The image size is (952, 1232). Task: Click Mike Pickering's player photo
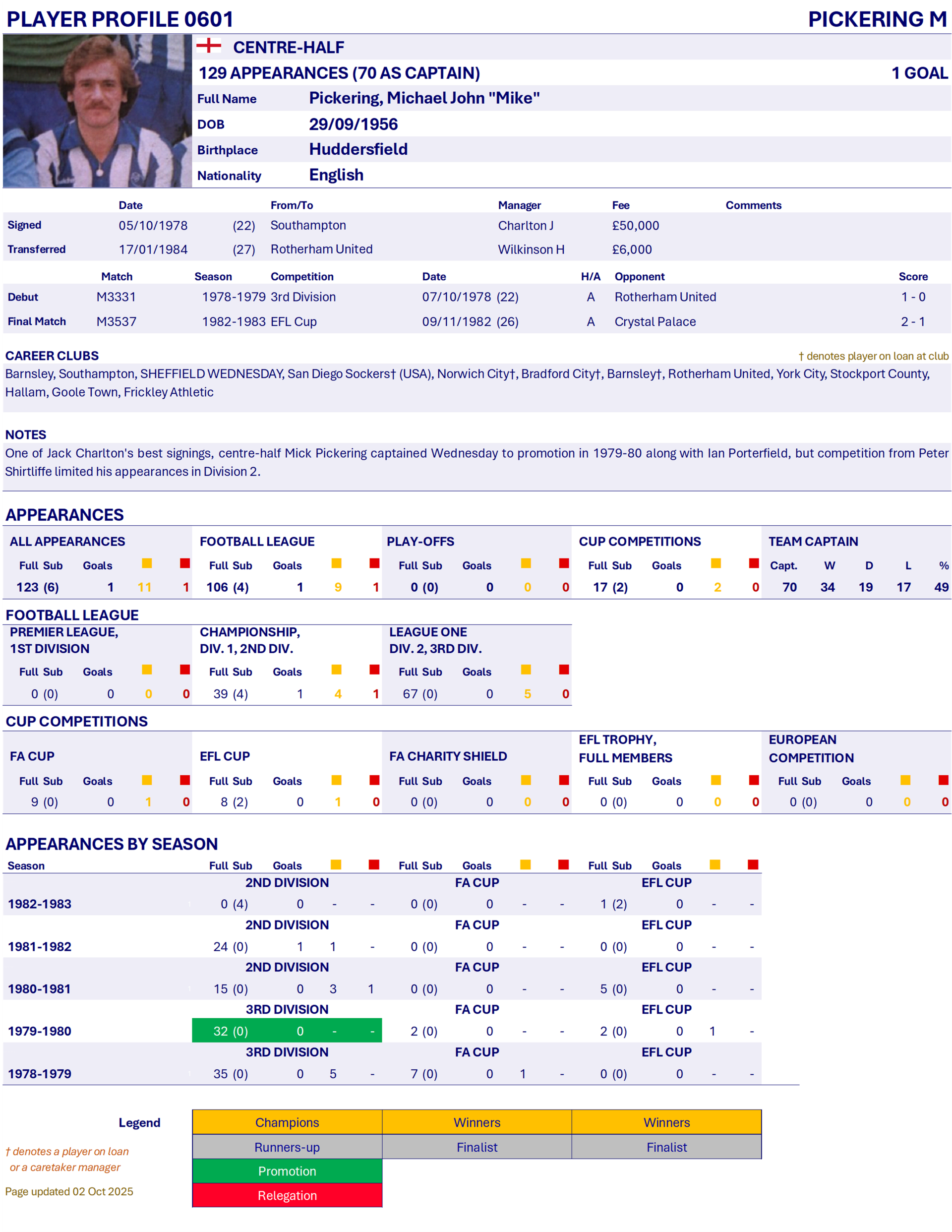97,111
